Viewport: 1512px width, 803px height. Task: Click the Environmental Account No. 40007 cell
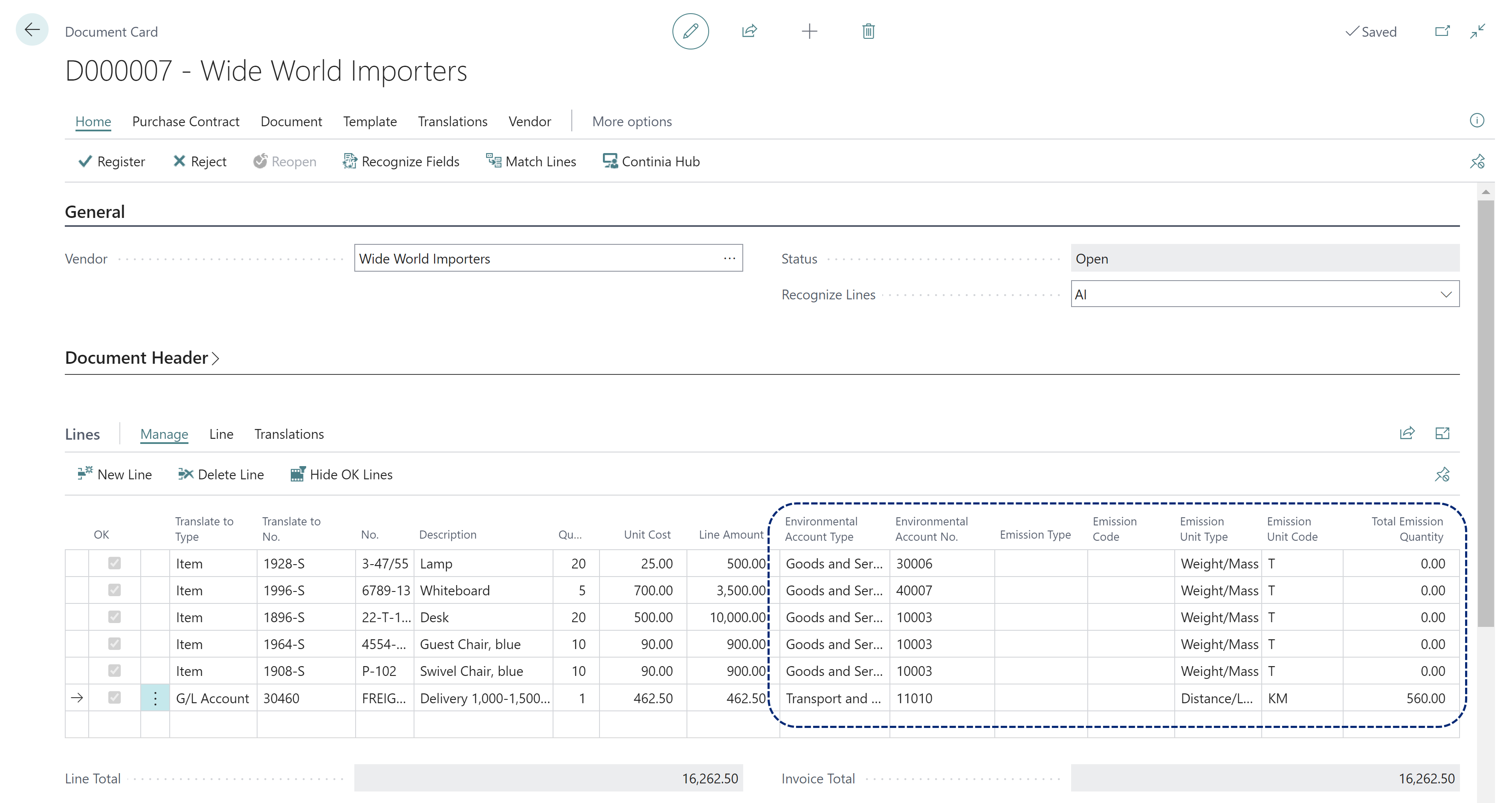point(942,591)
